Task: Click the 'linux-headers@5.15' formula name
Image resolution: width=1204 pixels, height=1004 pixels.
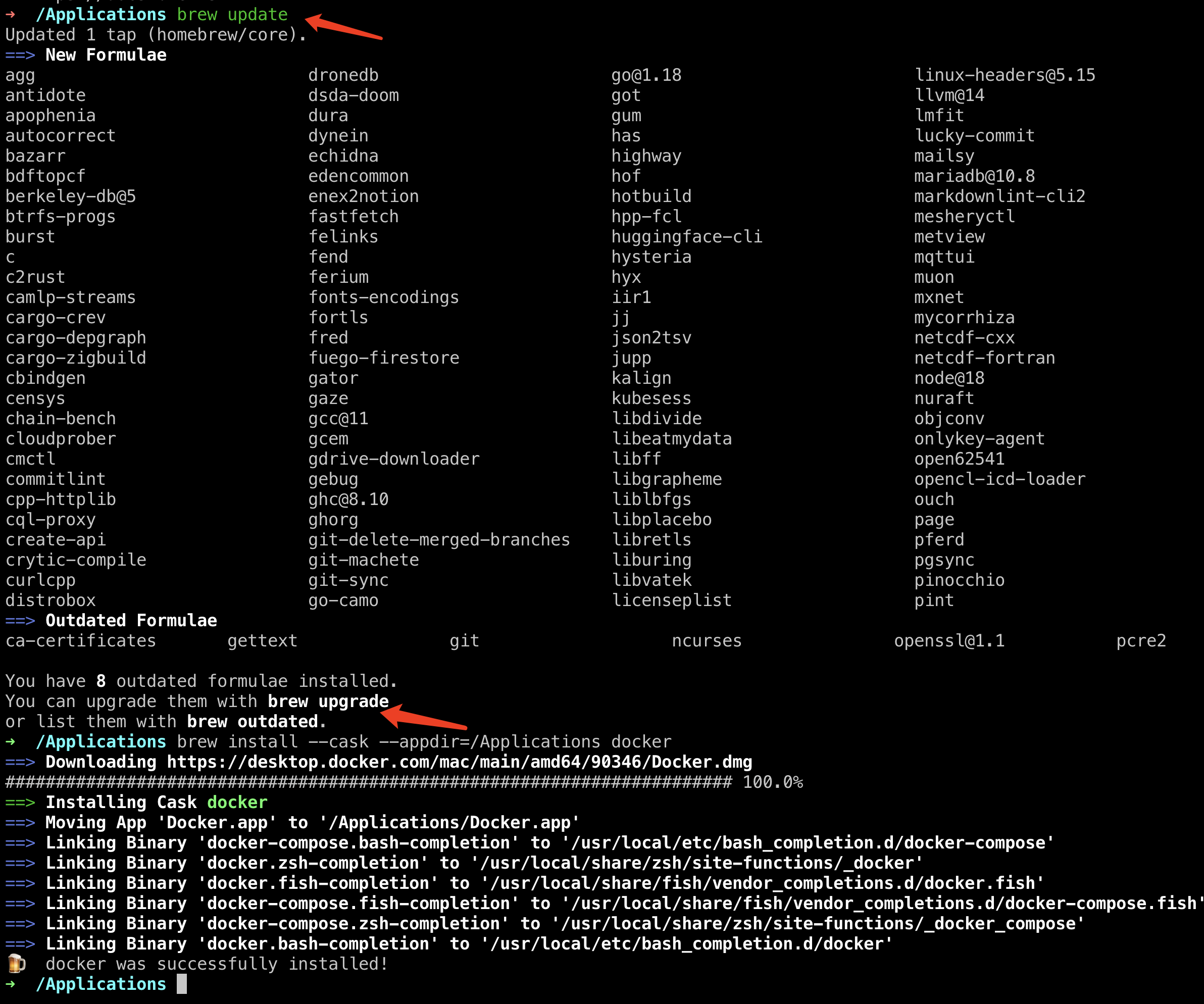Action: (x=1005, y=75)
